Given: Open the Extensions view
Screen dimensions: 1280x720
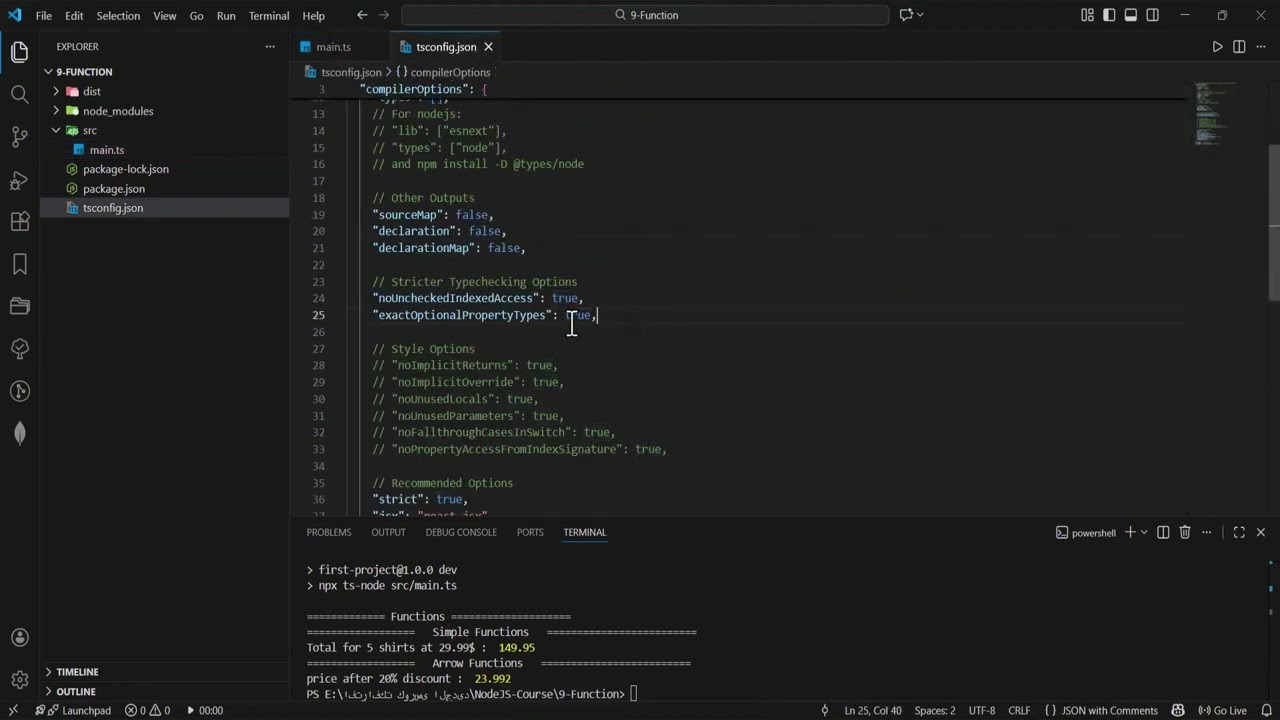Looking at the screenshot, I should coord(19,222).
